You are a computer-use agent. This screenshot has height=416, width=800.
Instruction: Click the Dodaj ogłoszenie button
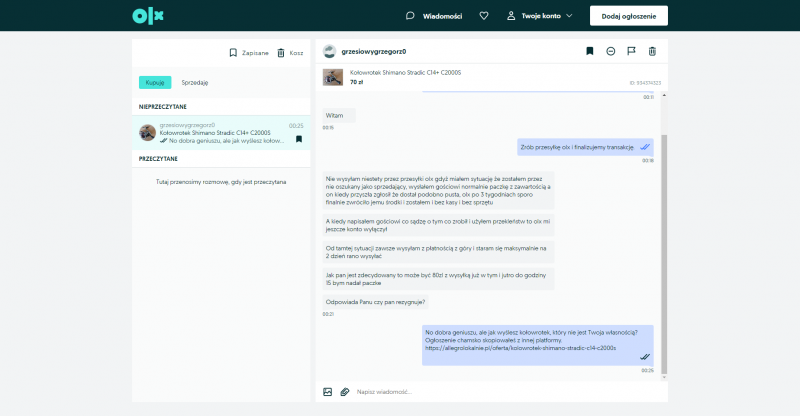(x=628, y=16)
